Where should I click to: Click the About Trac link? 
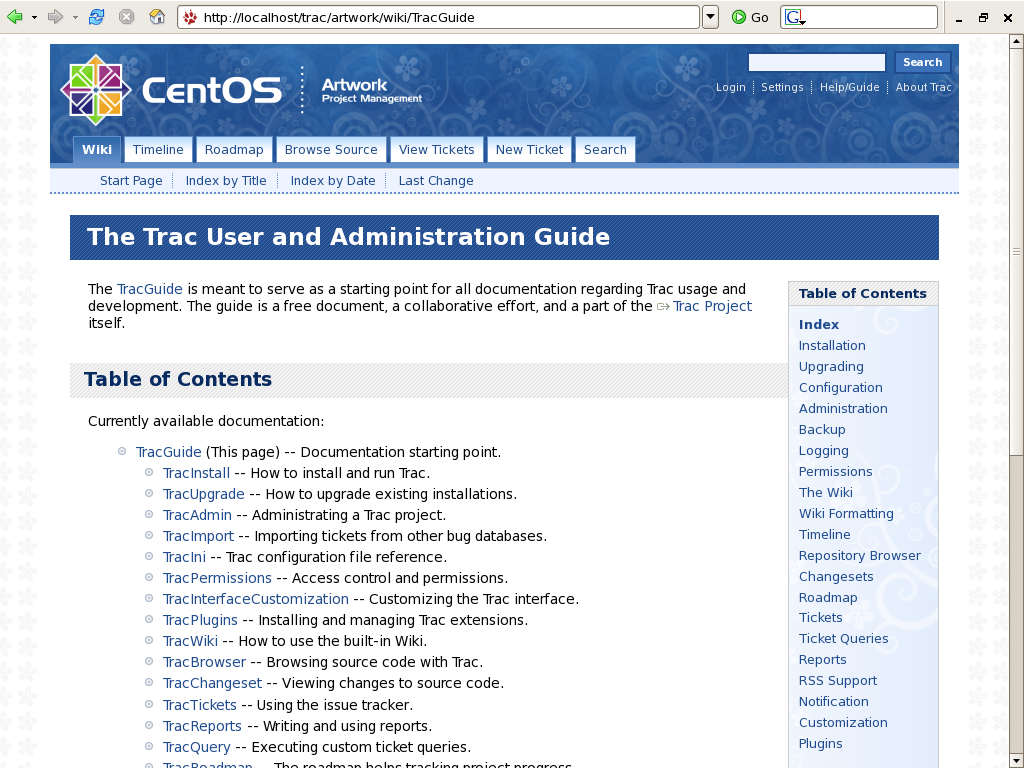pyautogui.click(x=923, y=87)
